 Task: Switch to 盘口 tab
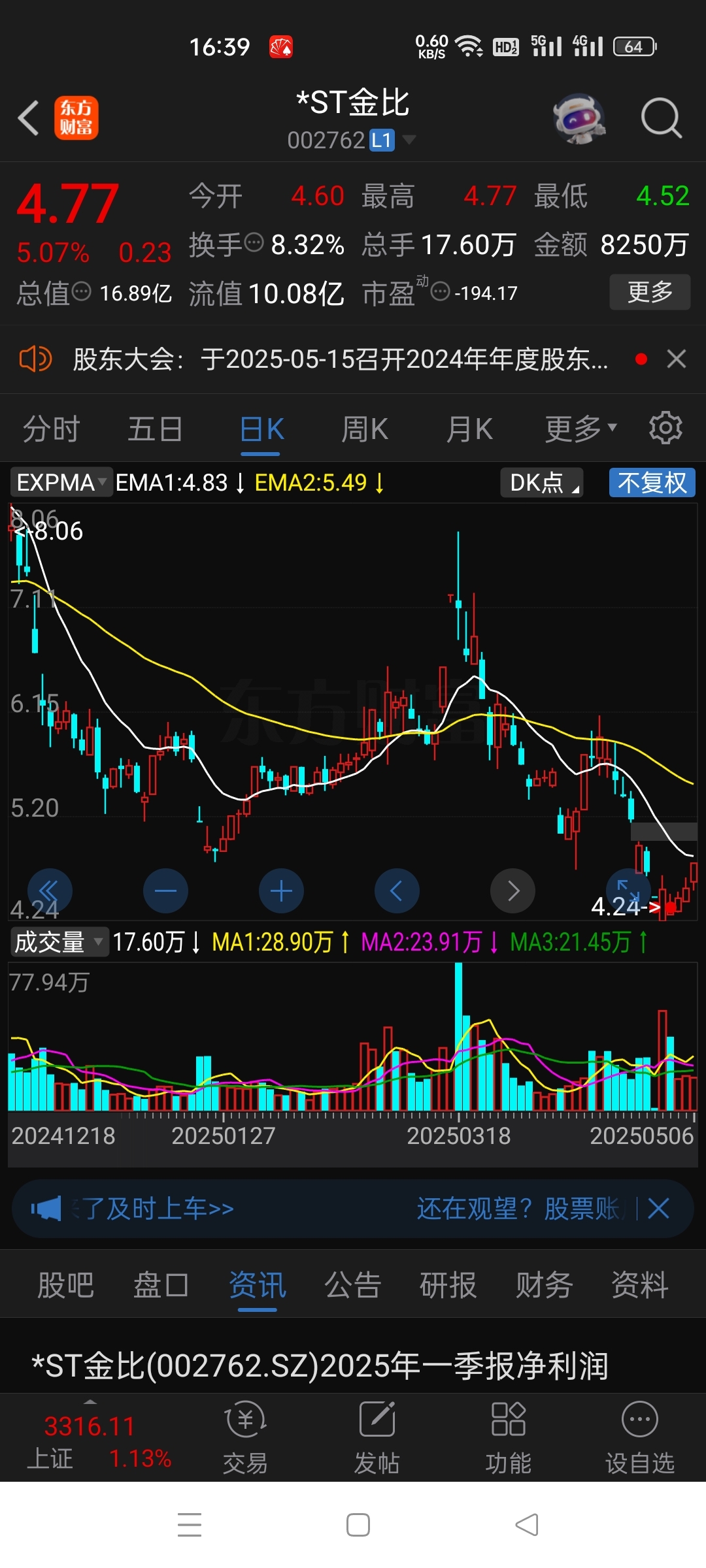(161, 1285)
